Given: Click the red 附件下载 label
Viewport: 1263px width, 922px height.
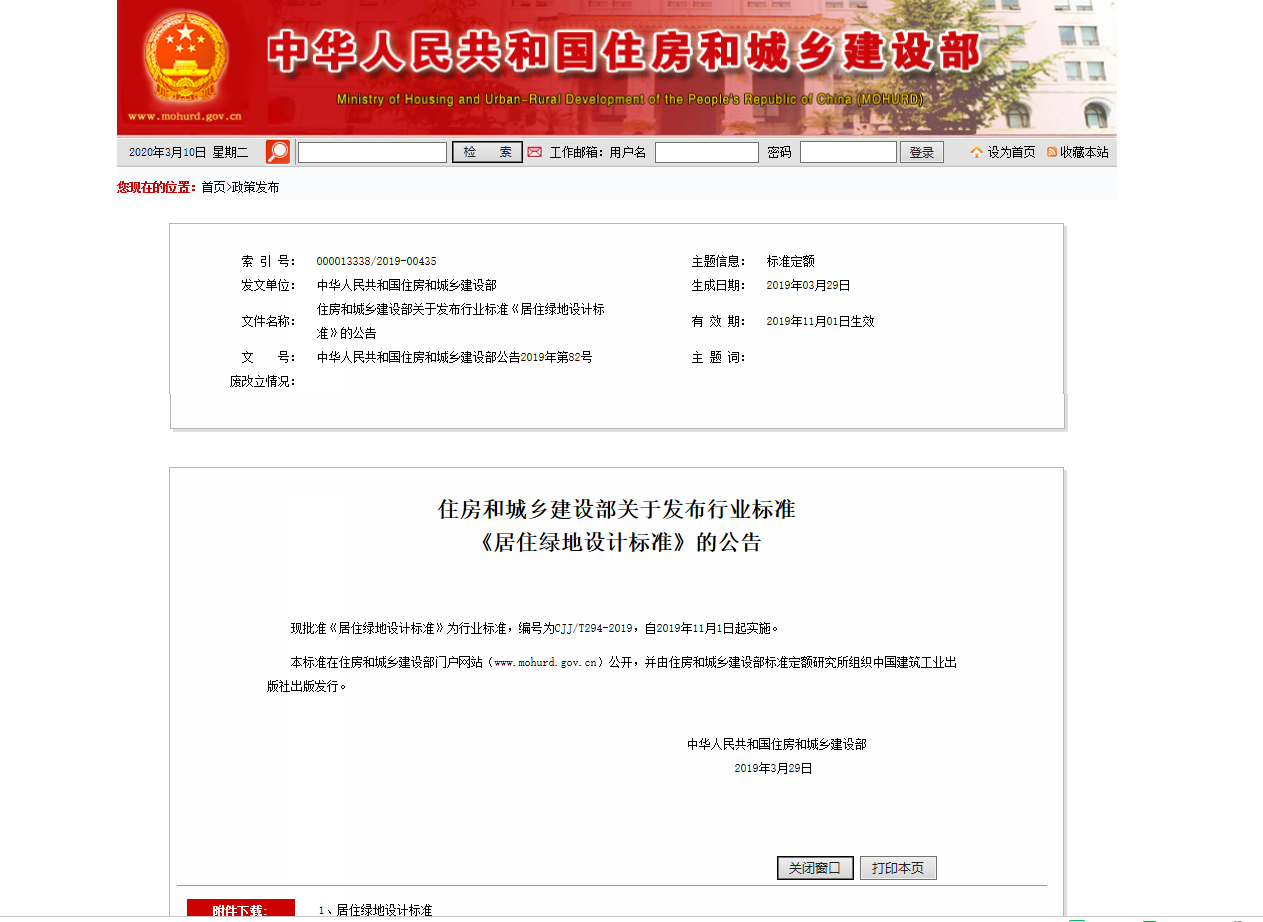Looking at the screenshot, I should click(x=241, y=910).
